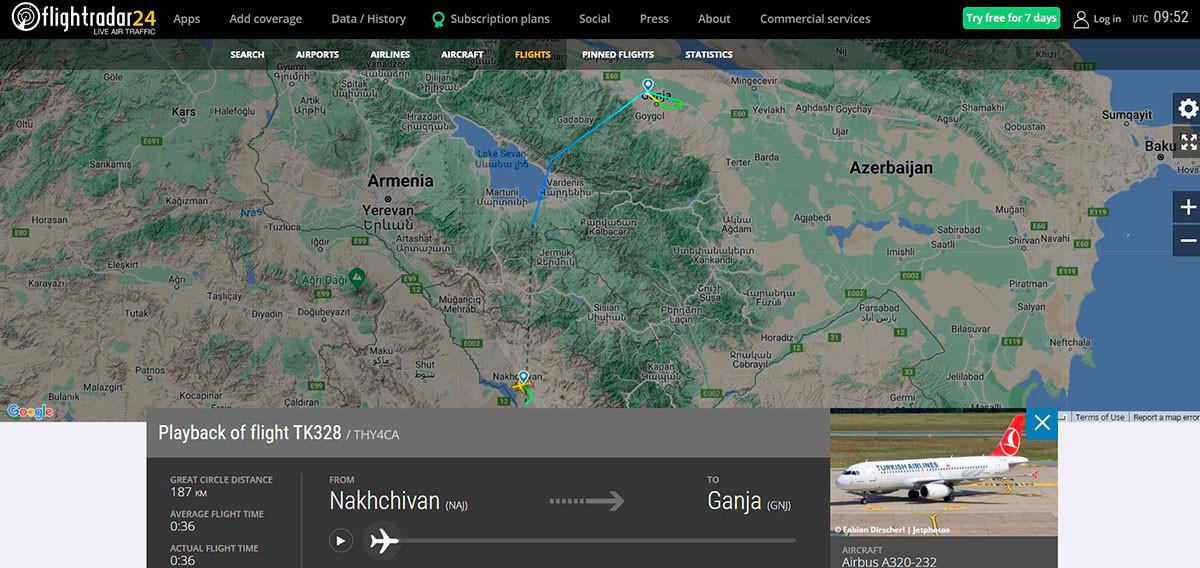Screen dimensions: 1200x568
Task: Open the Commercial services menu
Action: pyautogui.click(x=815, y=19)
